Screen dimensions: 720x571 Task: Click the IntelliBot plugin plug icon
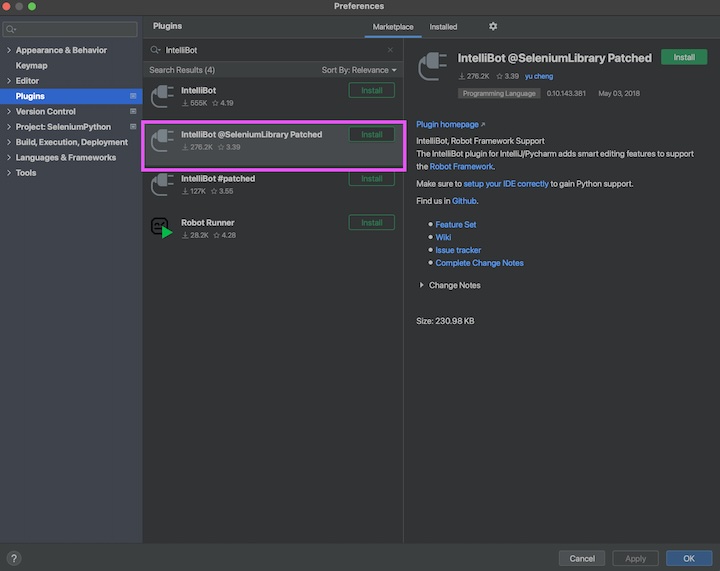pos(161,96)
